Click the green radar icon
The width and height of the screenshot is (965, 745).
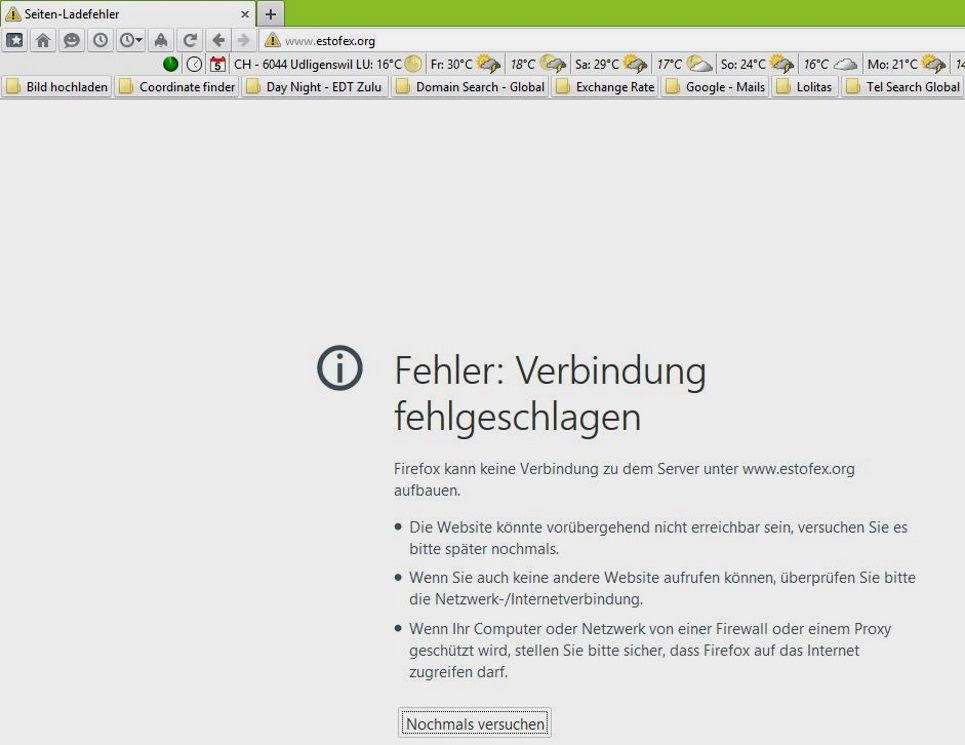click(x=170, y=64)
